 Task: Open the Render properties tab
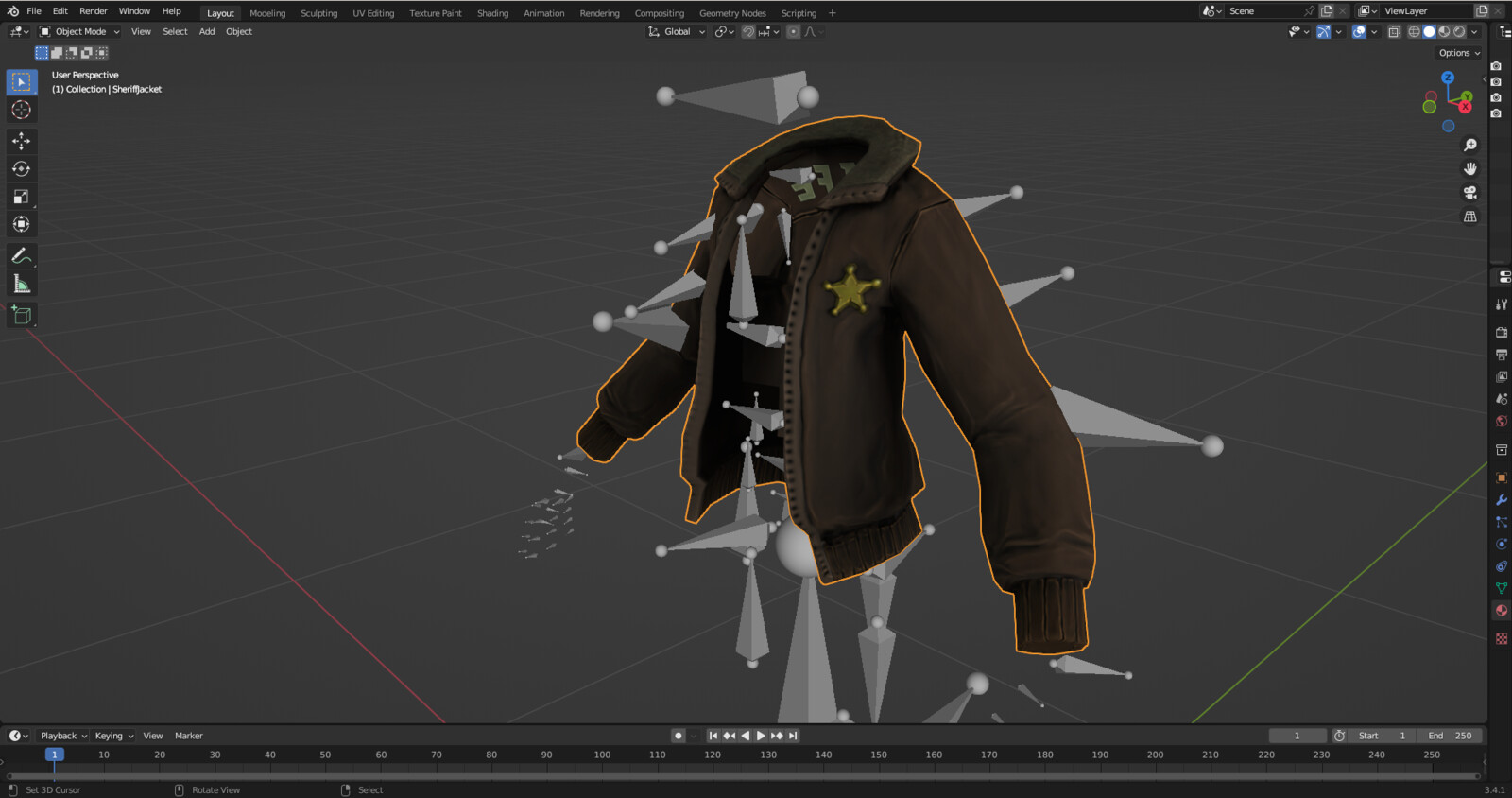(x=1502, y=332)
